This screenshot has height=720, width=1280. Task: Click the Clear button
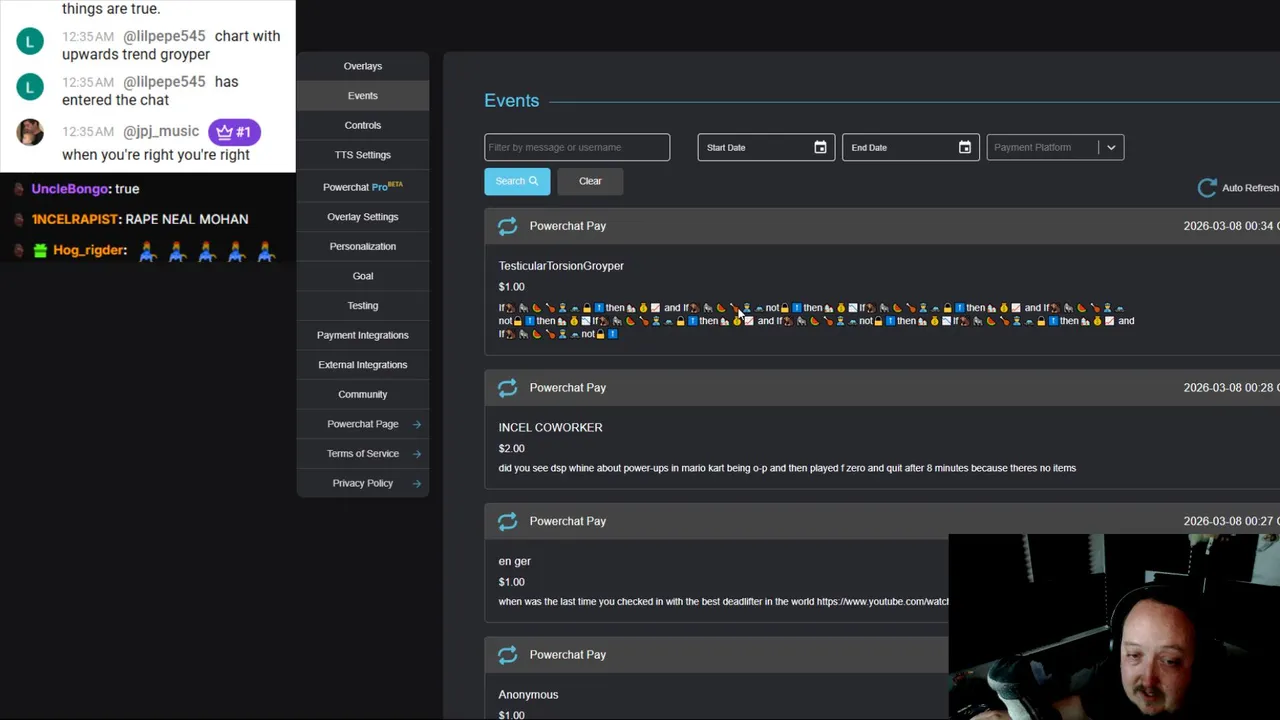click(x=590, y=181)
